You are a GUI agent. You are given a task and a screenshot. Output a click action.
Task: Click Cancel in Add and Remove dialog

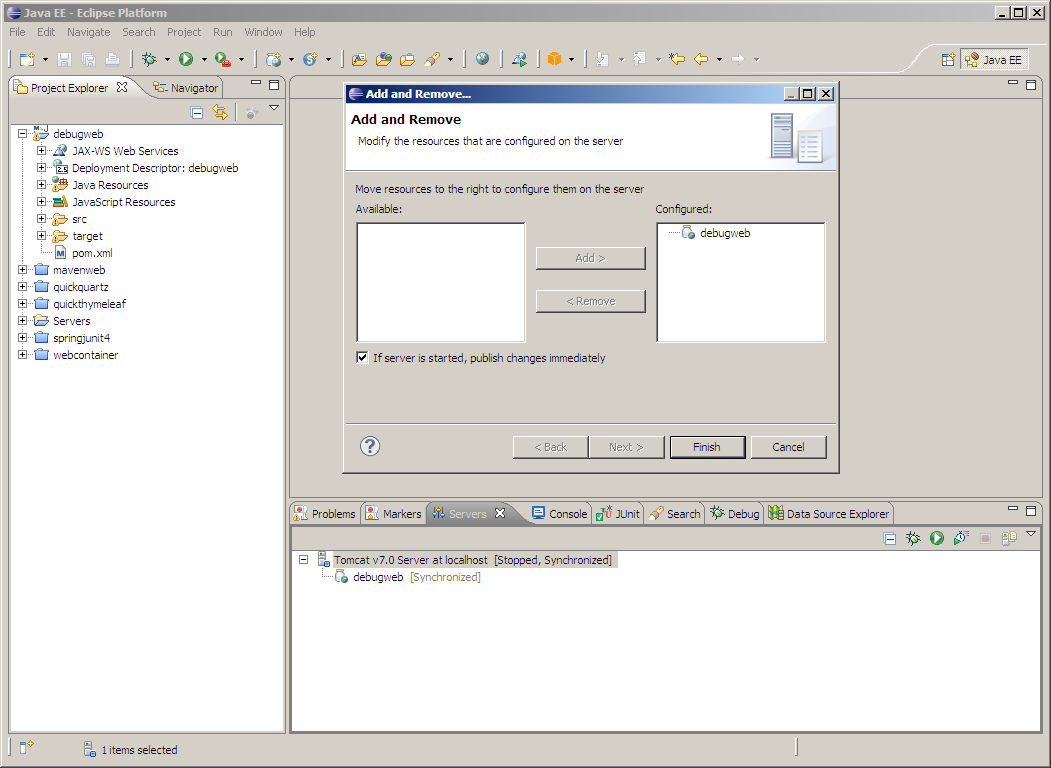click(x=788, y=447)
